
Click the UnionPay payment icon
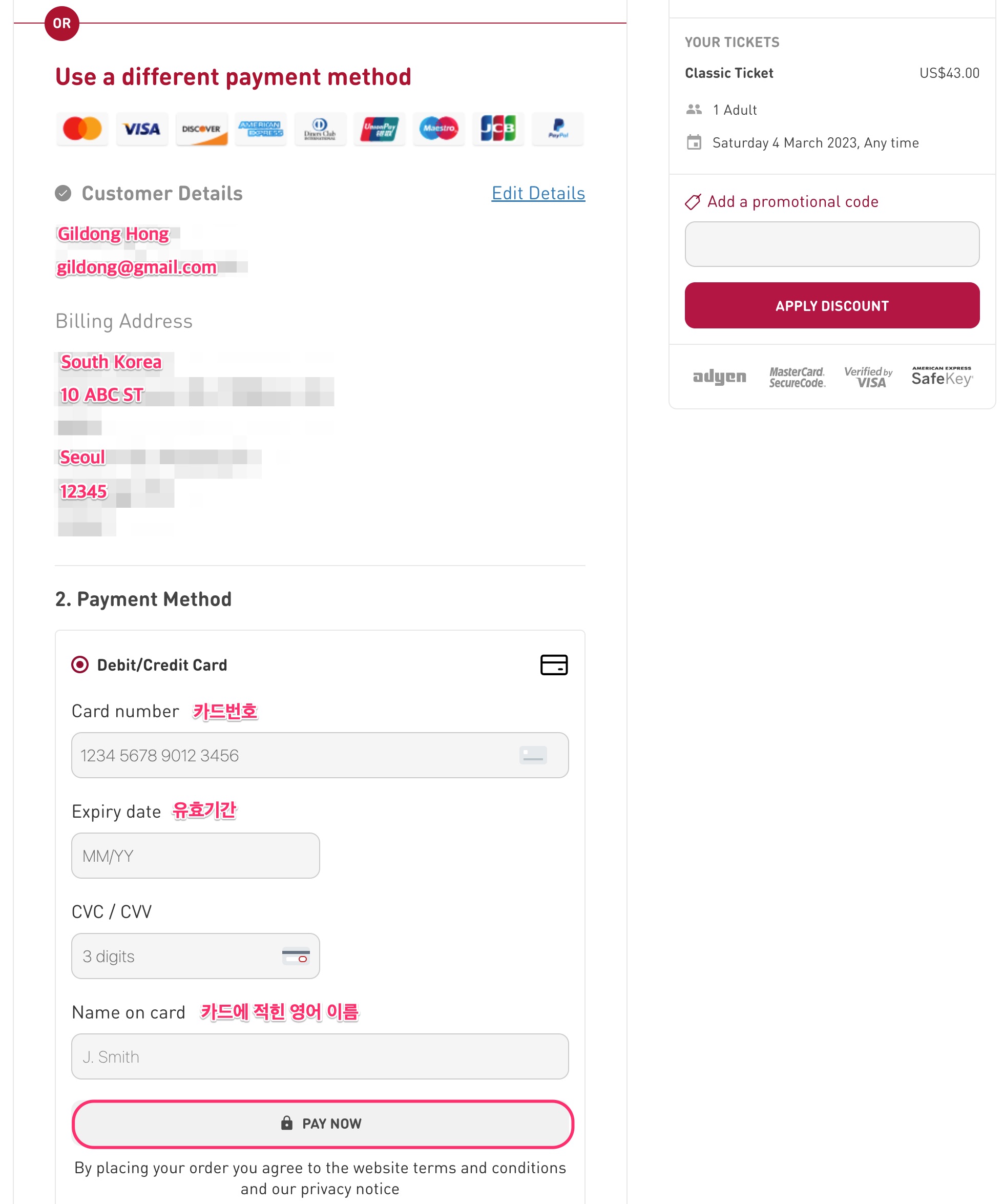pos(380,129)
